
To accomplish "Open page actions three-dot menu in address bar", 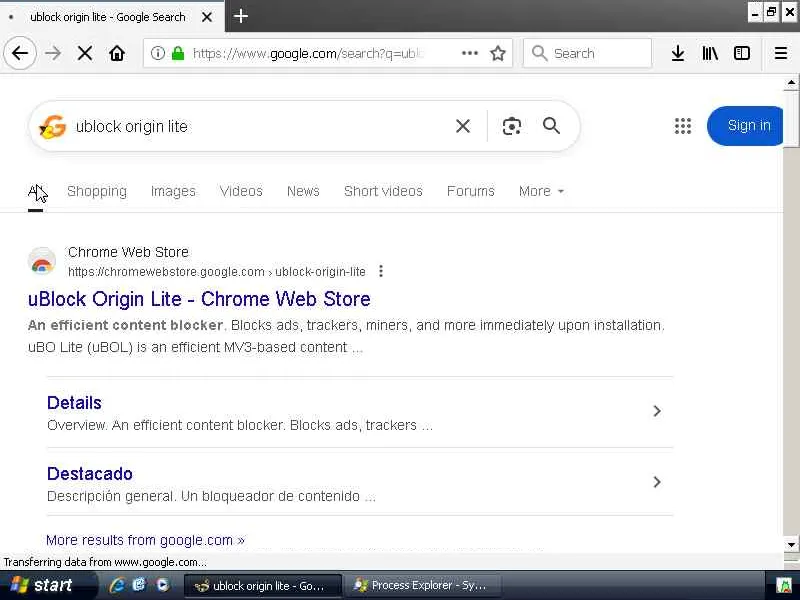I will pyautogui.click(x=469, y=53).
